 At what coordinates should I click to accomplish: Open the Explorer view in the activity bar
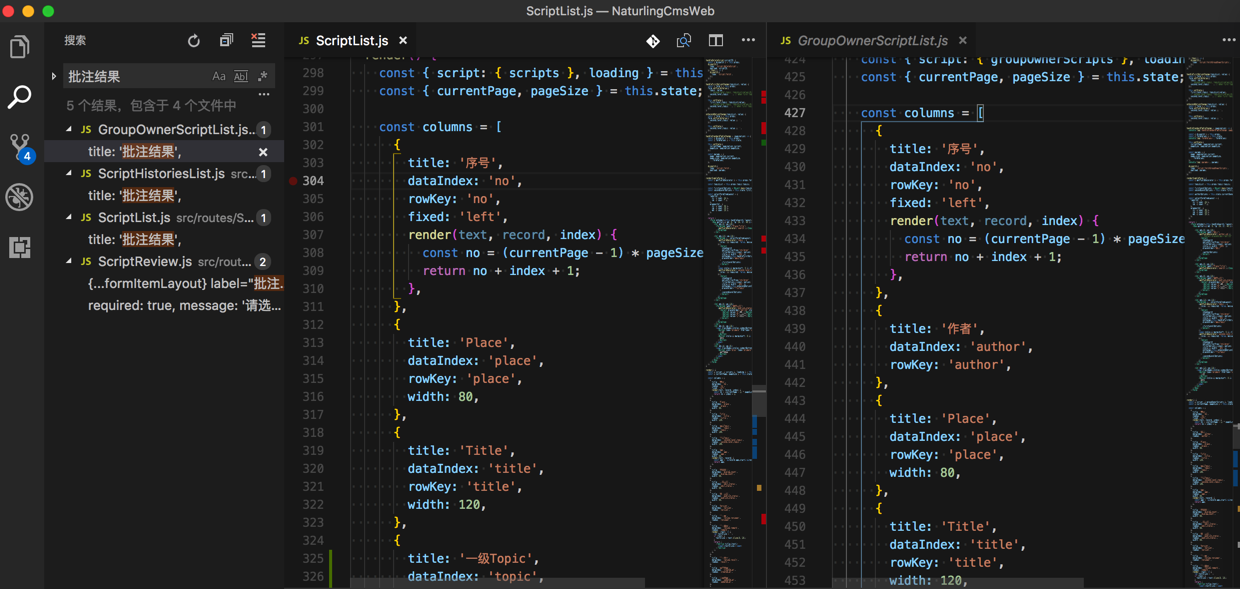coord(20,47)
